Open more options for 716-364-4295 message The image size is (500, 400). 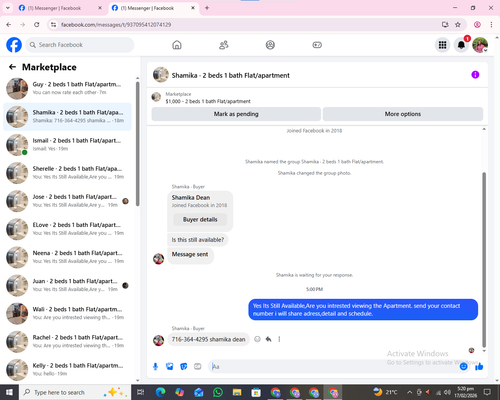(279, 339)
